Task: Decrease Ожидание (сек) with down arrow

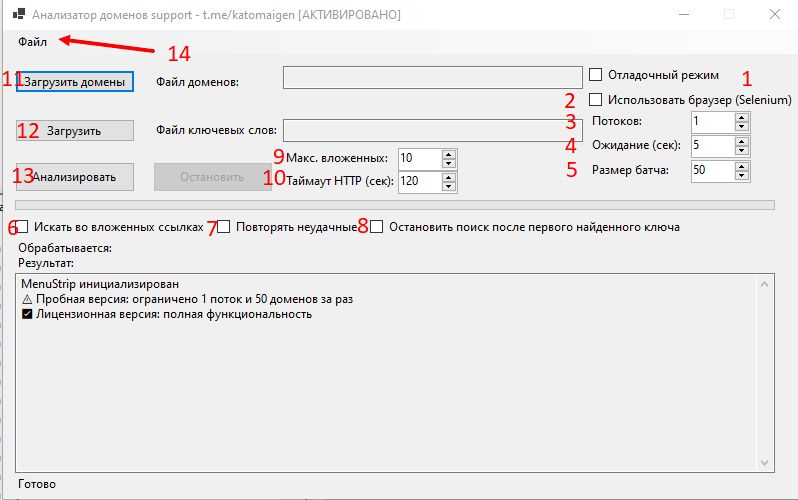Action: pyautogui.click(x=741, y=150)
